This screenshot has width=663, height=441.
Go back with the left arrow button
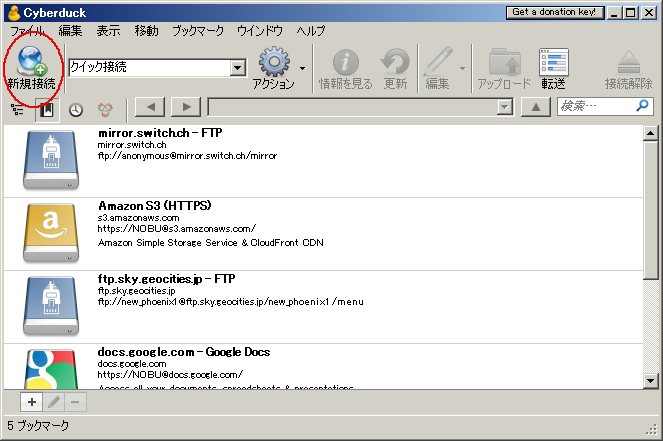tap(150, 107)
